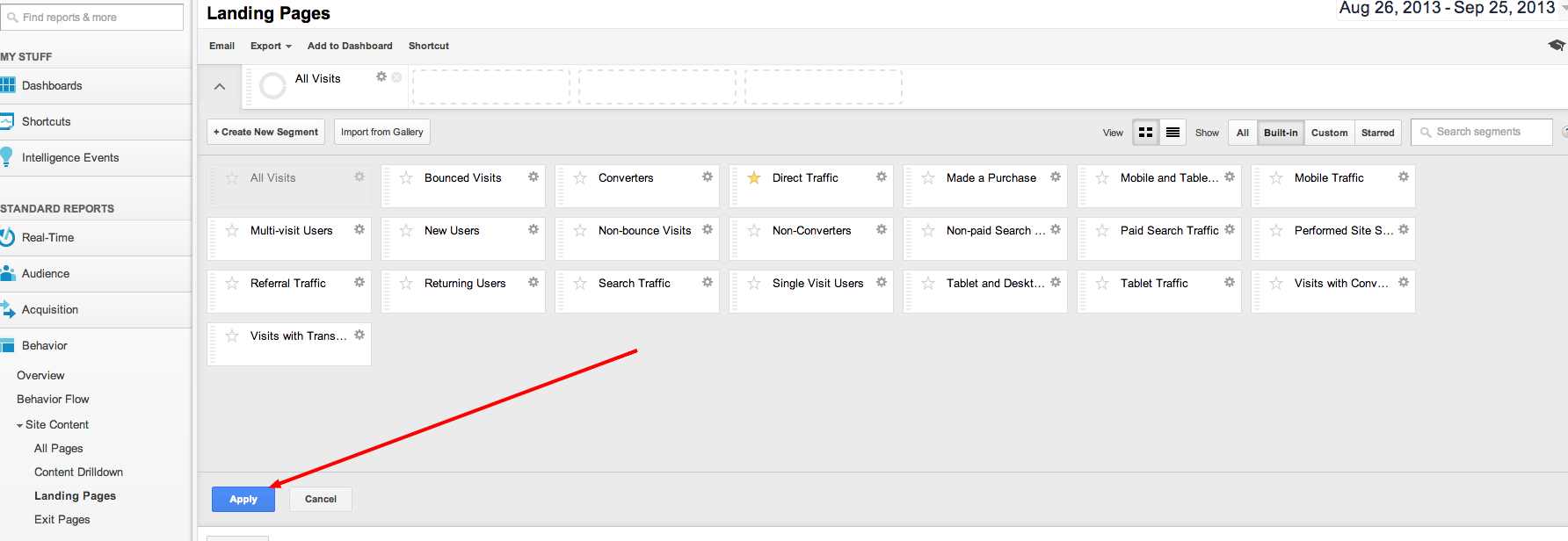
Task: Open the education cap help icon
Action: click(1556, 45)
